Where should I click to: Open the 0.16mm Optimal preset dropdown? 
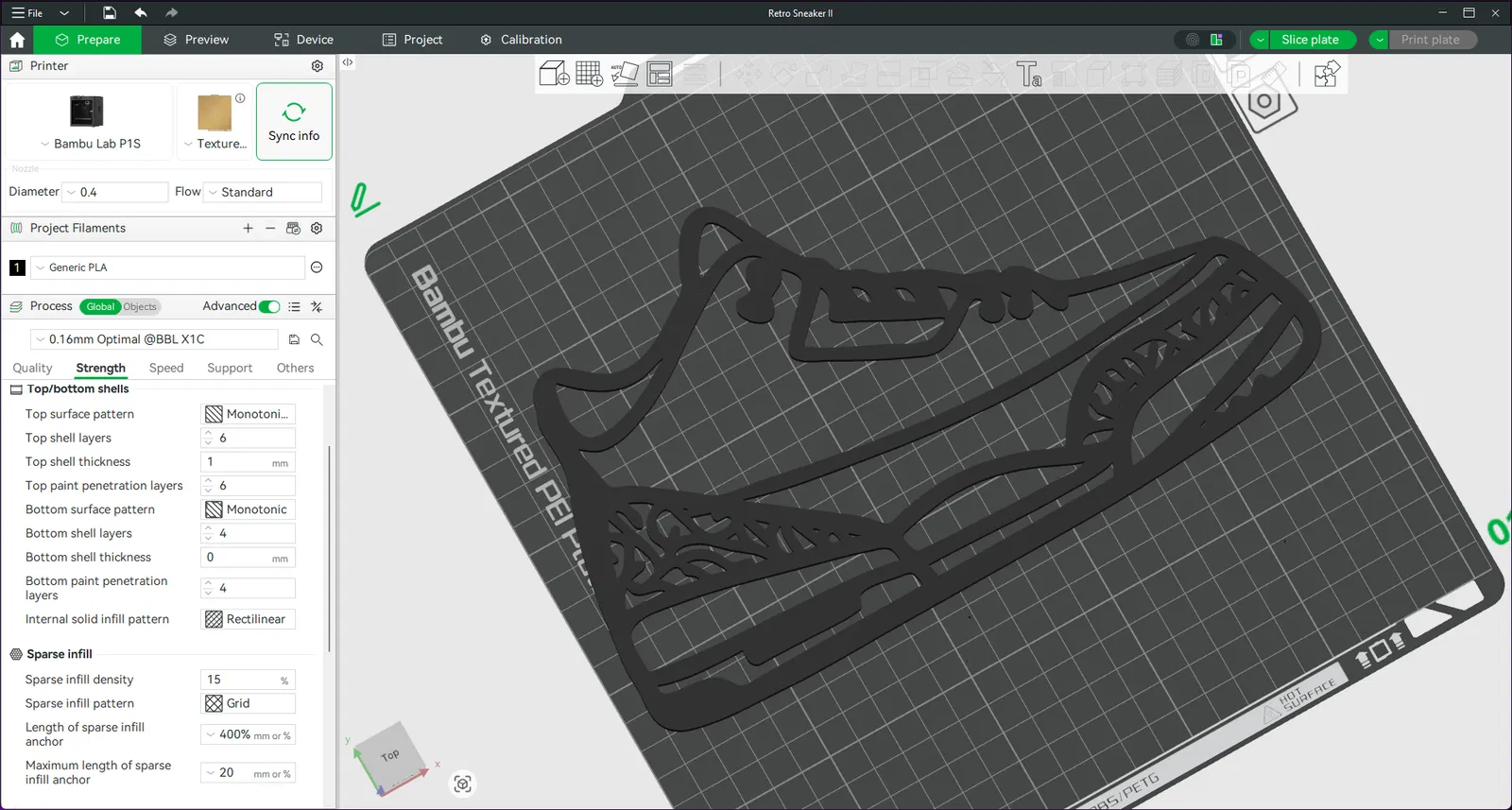pos(155,339)
